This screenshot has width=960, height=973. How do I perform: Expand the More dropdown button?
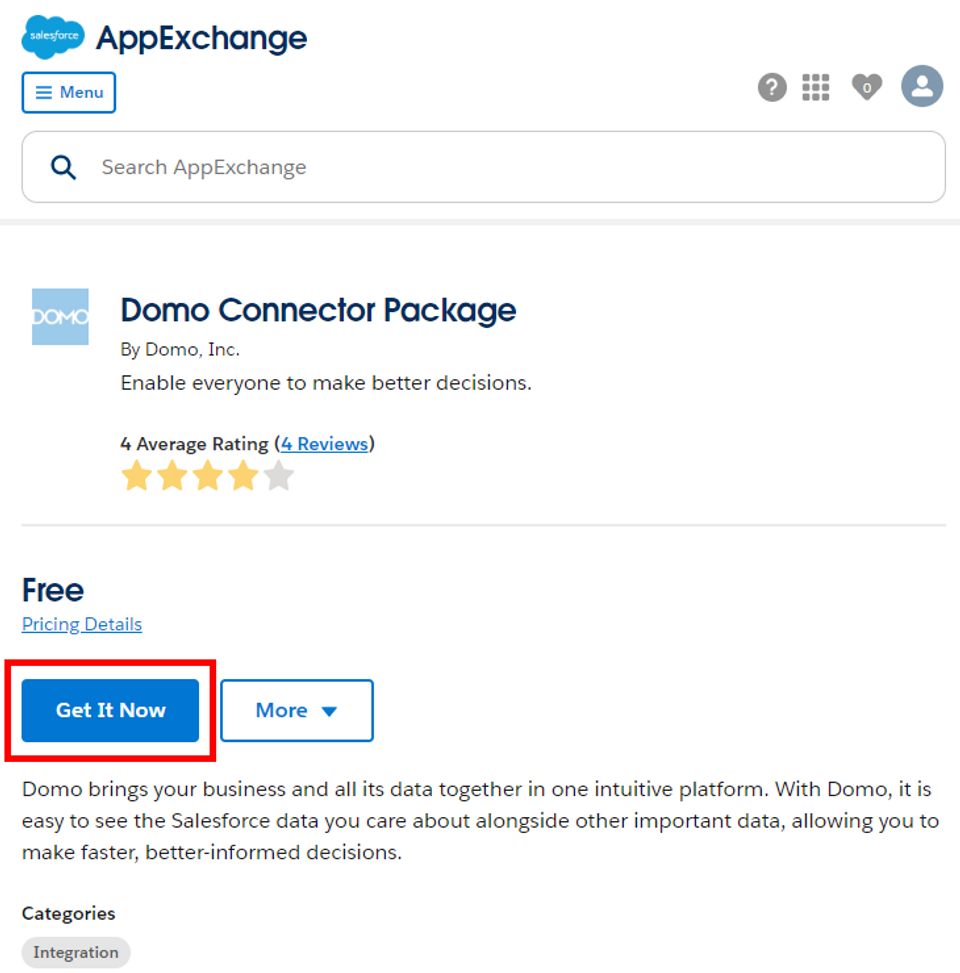(297, 711)
